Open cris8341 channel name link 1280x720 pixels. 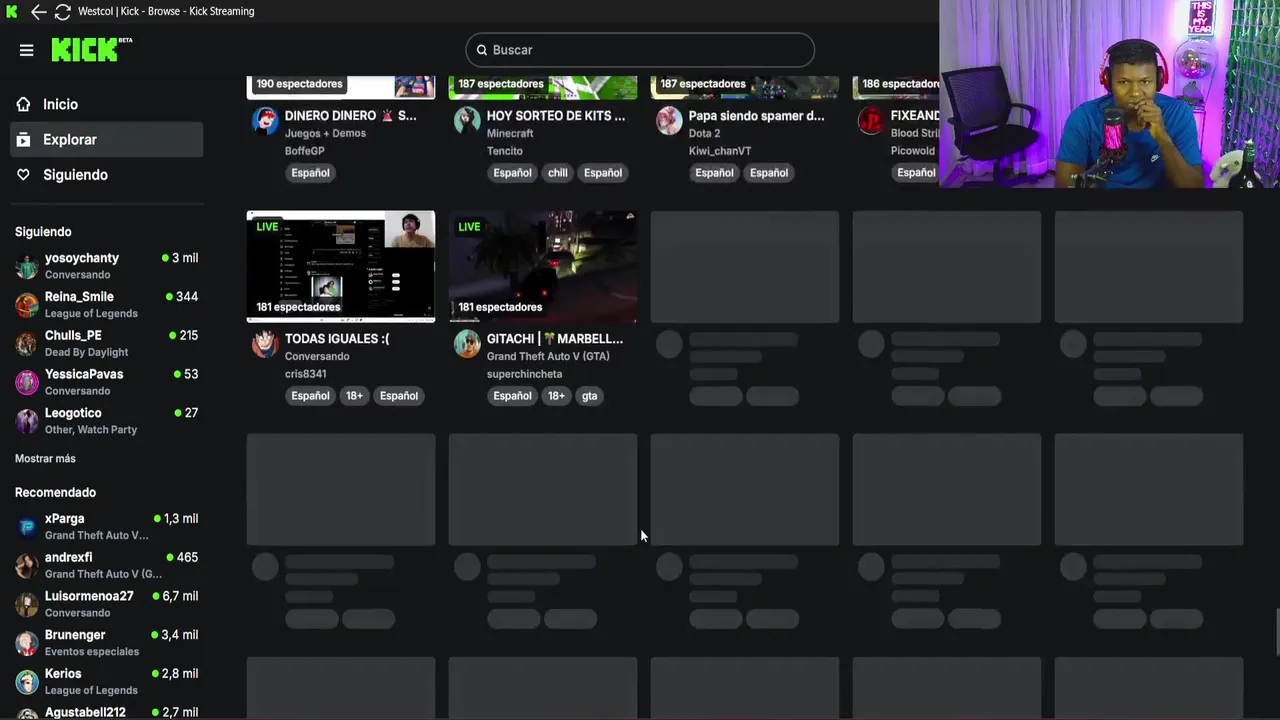[306, 374]
